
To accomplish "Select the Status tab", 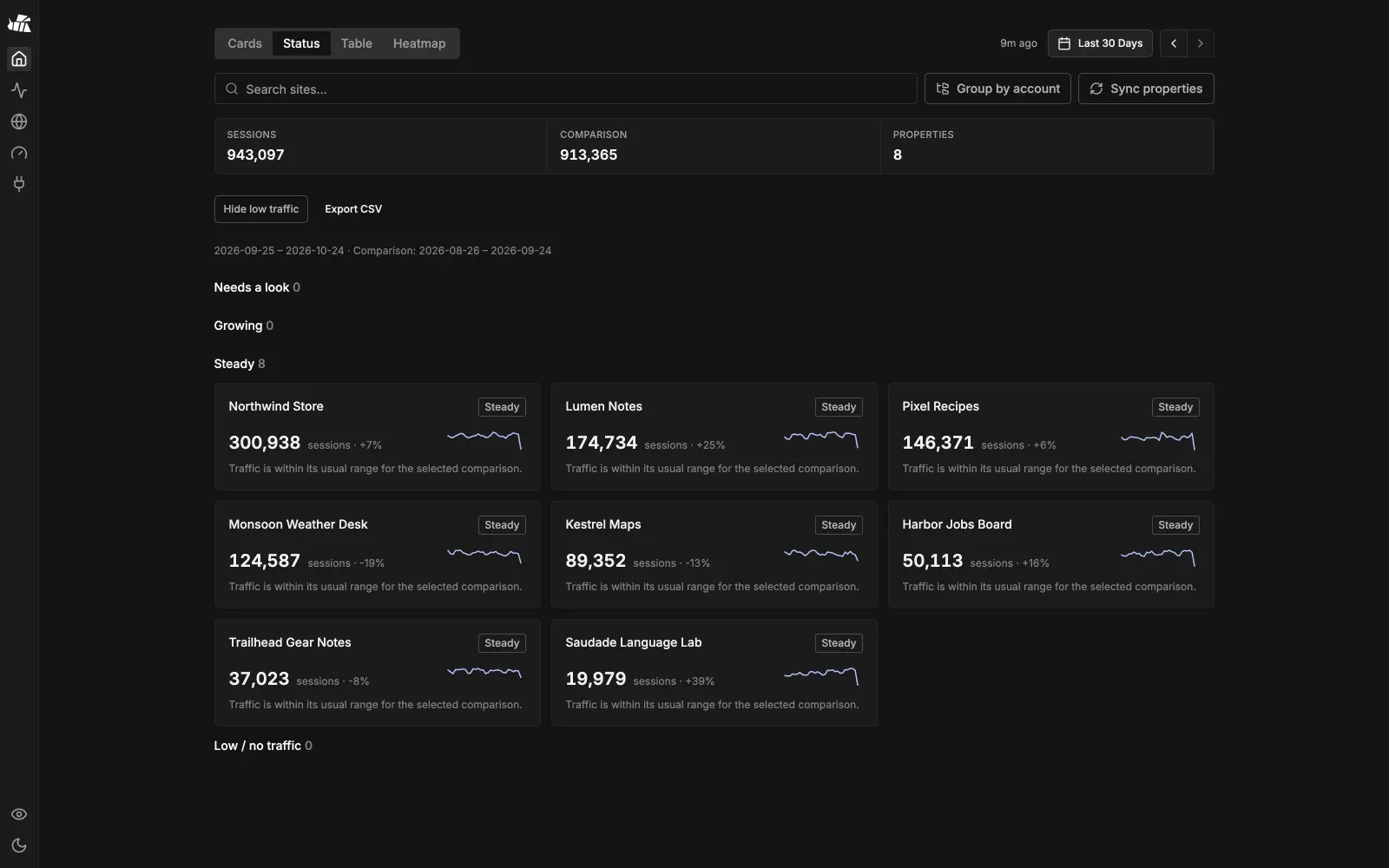I will point(301,43).
